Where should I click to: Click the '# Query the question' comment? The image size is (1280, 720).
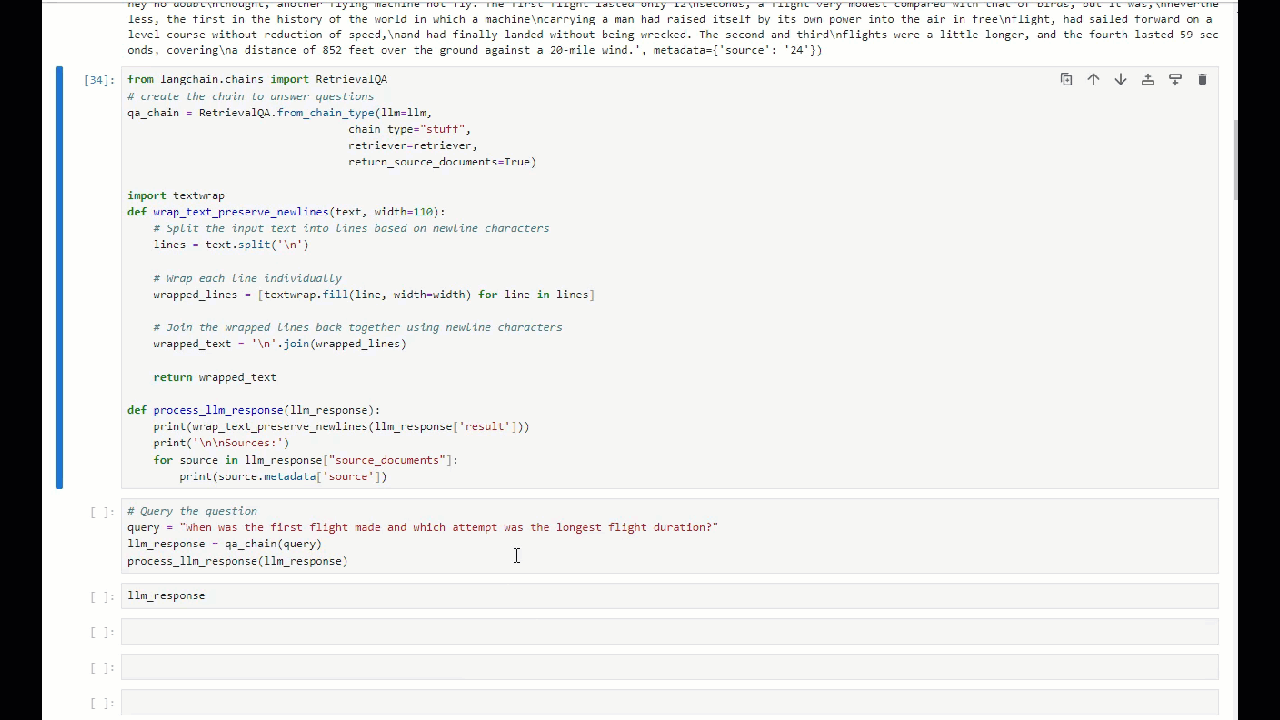tap(192, 511)
